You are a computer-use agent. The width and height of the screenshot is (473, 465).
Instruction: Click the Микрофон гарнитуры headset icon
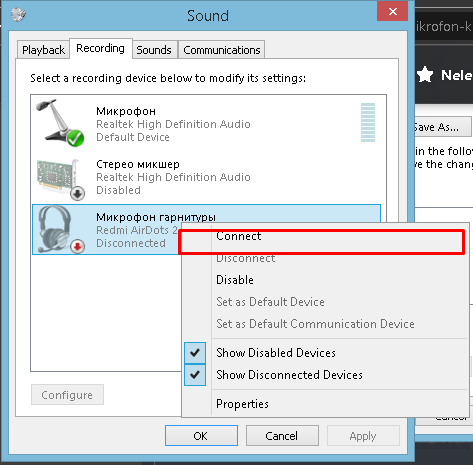(61, 229)
